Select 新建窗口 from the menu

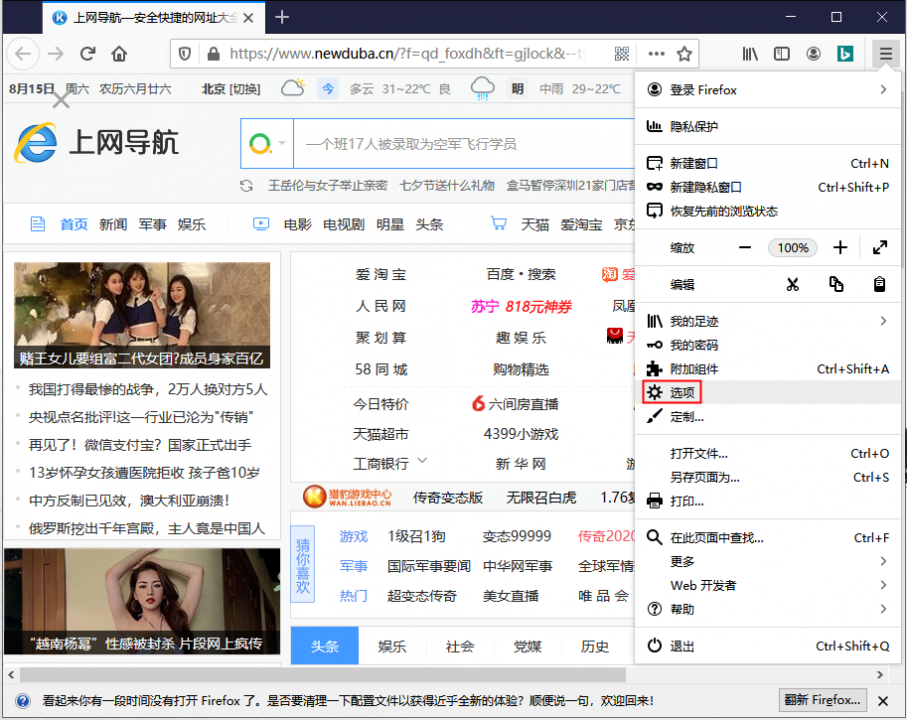tap(768, 163)
